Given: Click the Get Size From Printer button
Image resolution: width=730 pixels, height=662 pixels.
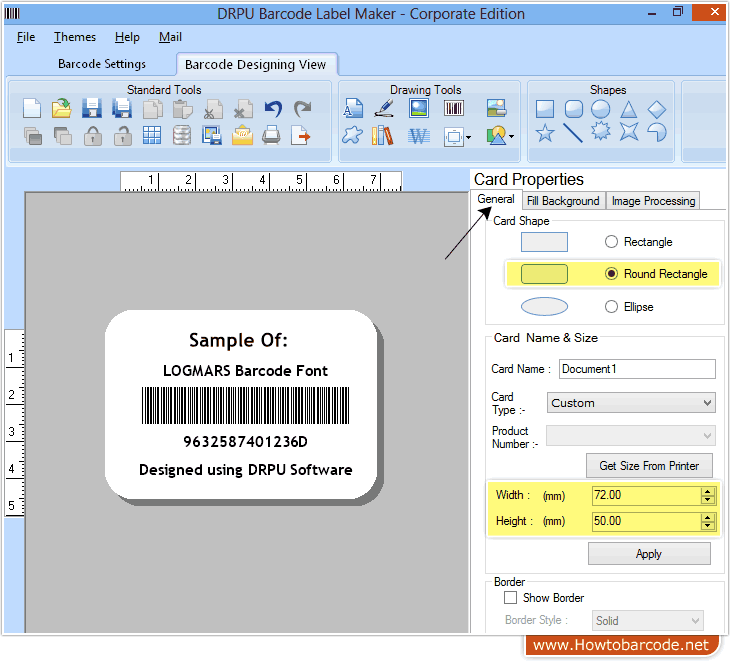Looking at the screenshot, I should point(648,466).
